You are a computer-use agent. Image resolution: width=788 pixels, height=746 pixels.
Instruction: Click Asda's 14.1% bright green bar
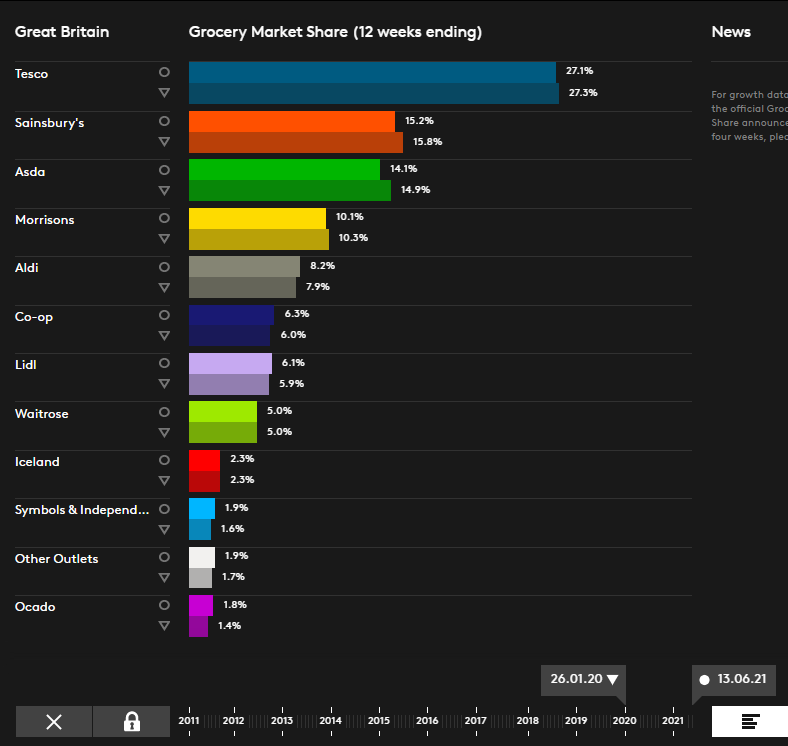pyautogui.click(x=284, y=170)
